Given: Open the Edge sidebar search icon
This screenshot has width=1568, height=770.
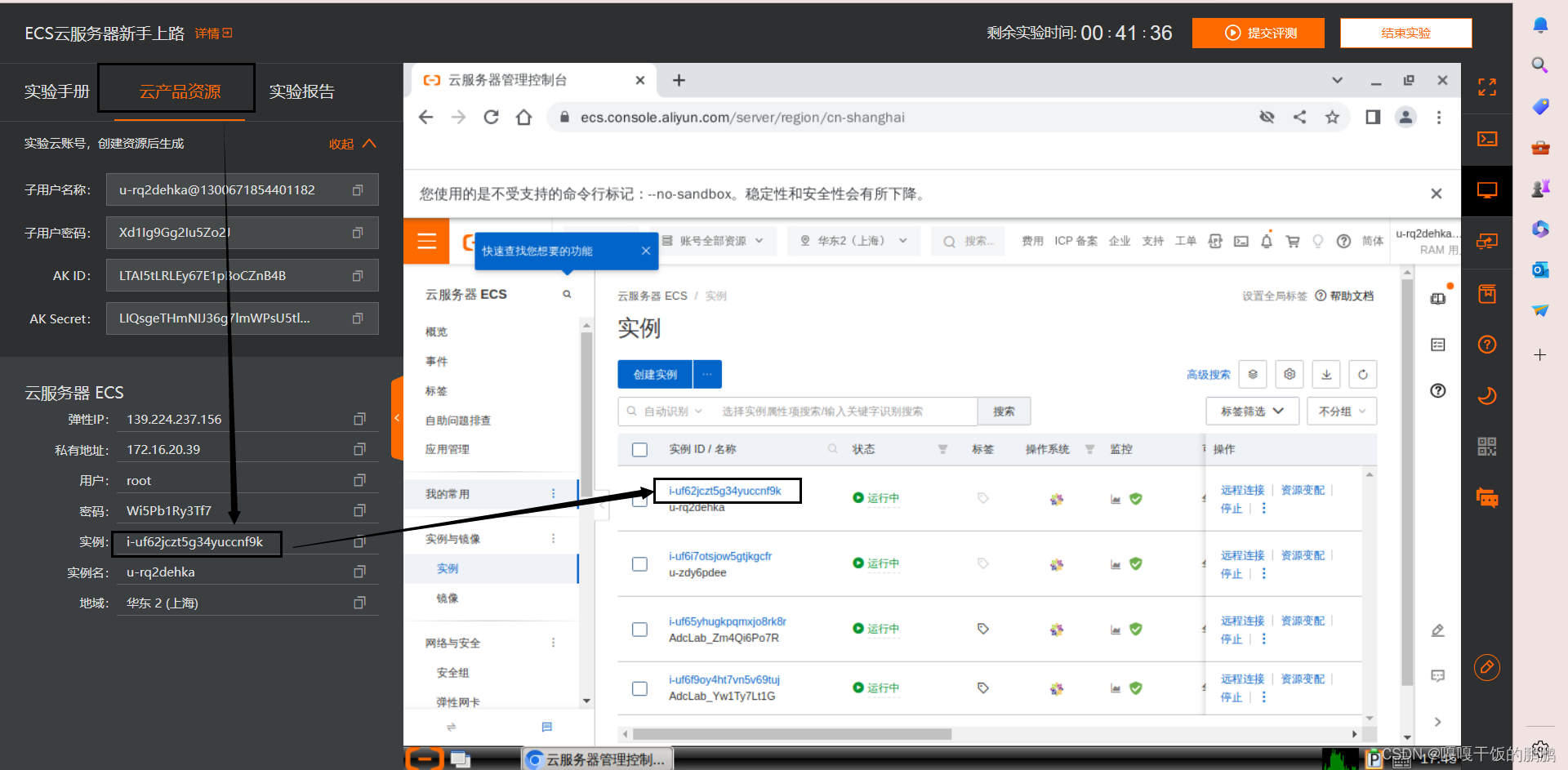Looking at the screenshot, I should click(1539, 65).
